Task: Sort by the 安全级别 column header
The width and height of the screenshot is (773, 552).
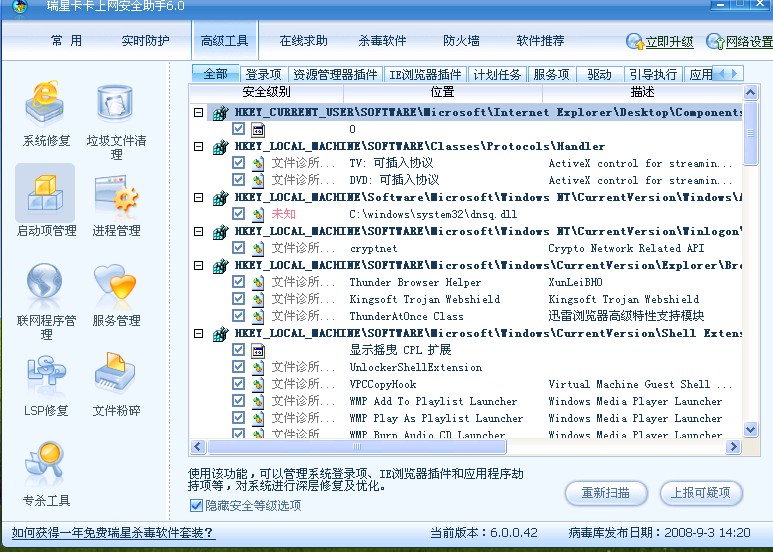Action: 266,92
